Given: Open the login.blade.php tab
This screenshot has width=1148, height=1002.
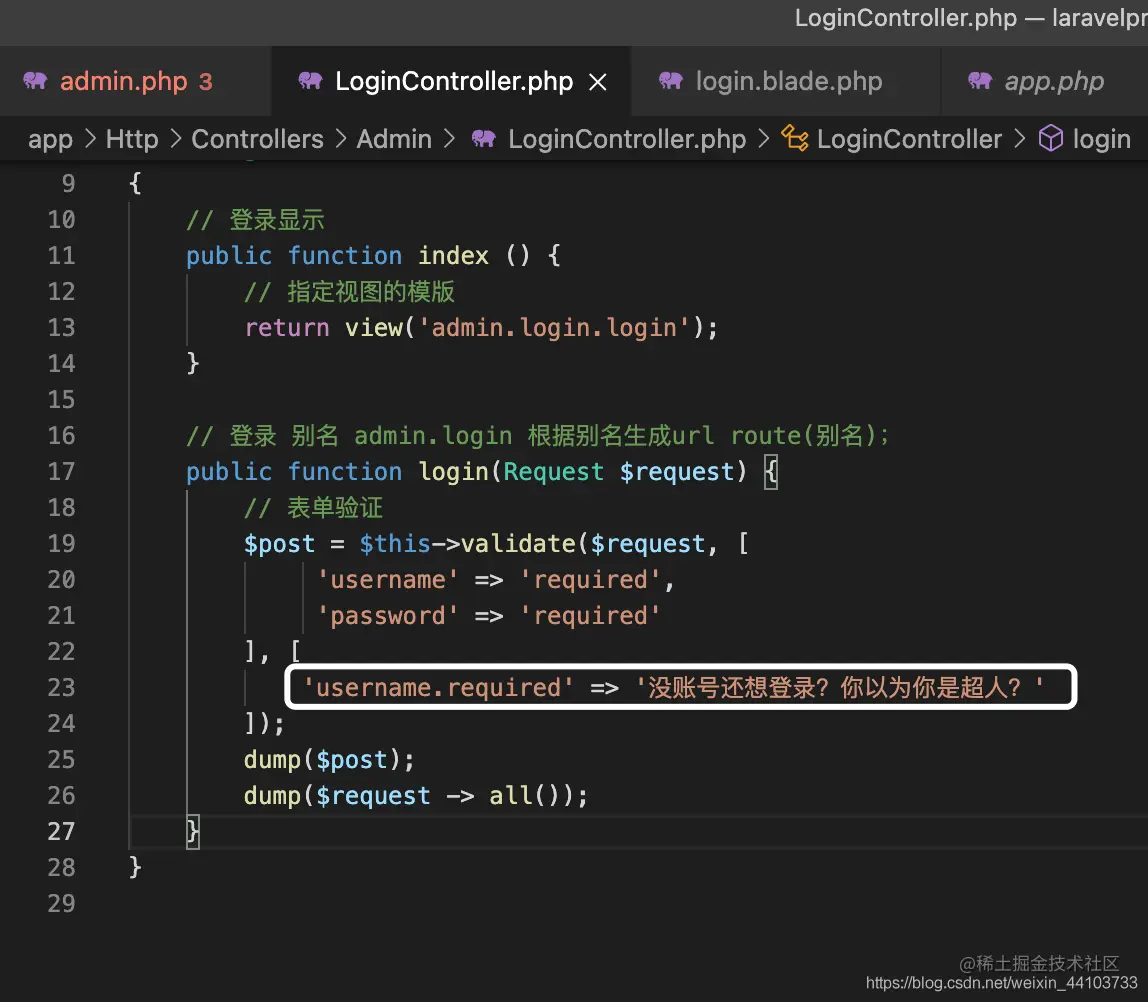Looking at the screenshot, I should (x=785, y=81).
